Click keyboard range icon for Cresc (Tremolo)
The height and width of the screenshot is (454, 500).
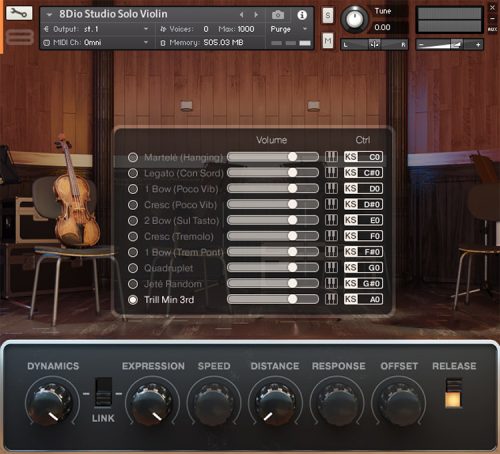point(331,236)
